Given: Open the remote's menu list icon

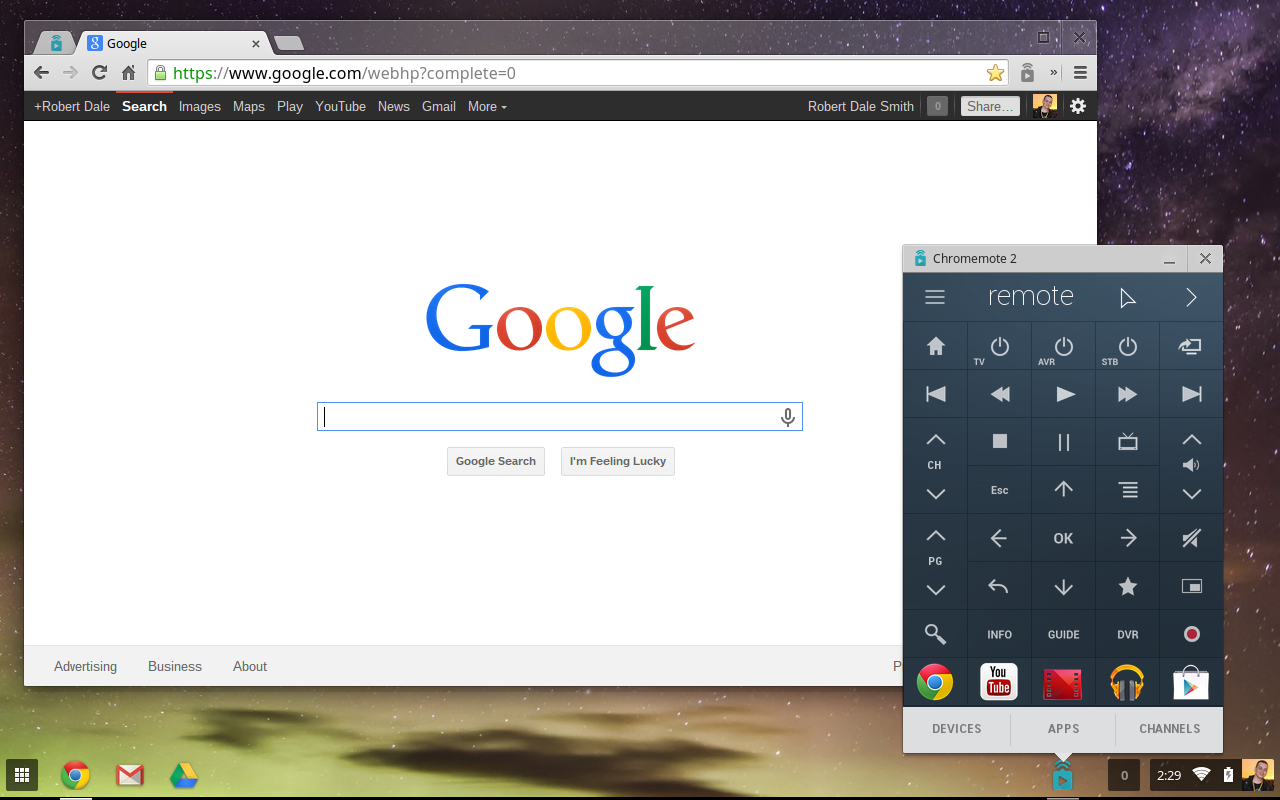Looking at the screenshot, I should (1128, 490).
